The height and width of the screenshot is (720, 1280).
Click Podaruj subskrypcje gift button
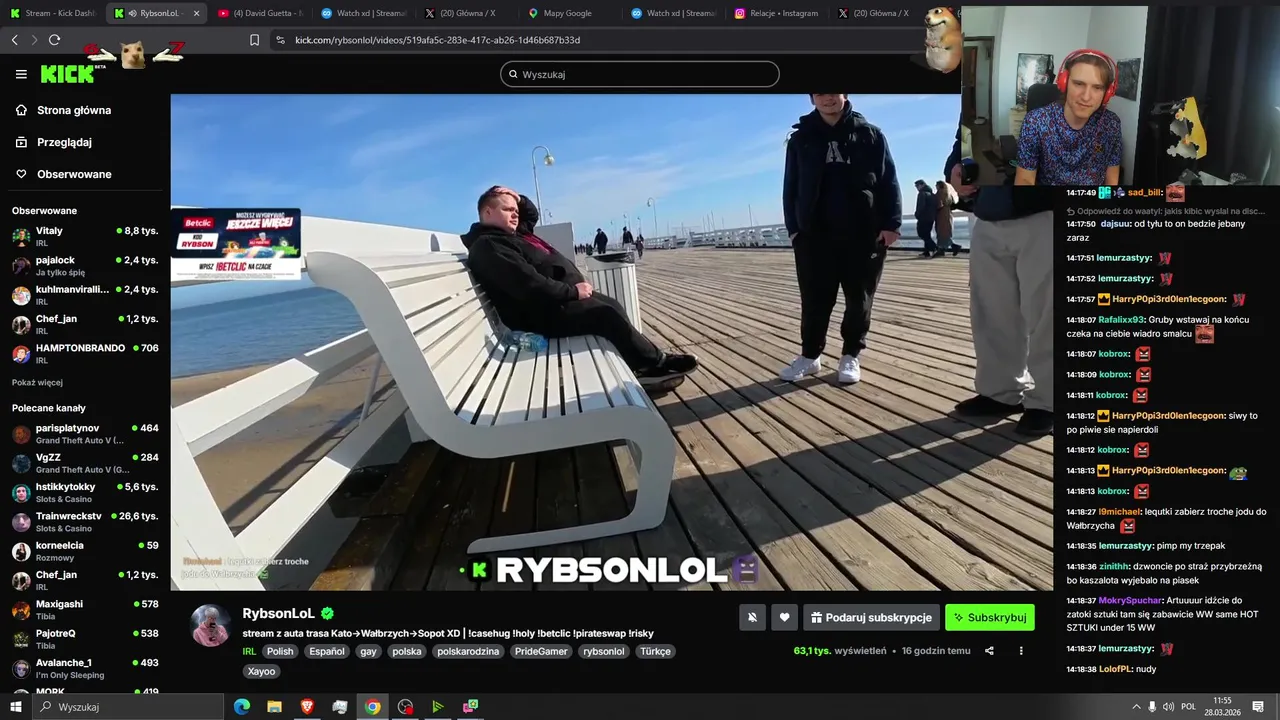(x=870, y=618)
